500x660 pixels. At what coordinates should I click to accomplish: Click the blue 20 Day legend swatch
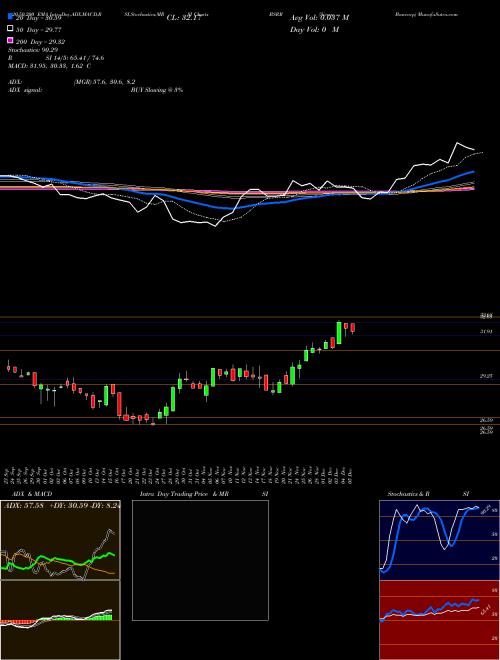10,17
